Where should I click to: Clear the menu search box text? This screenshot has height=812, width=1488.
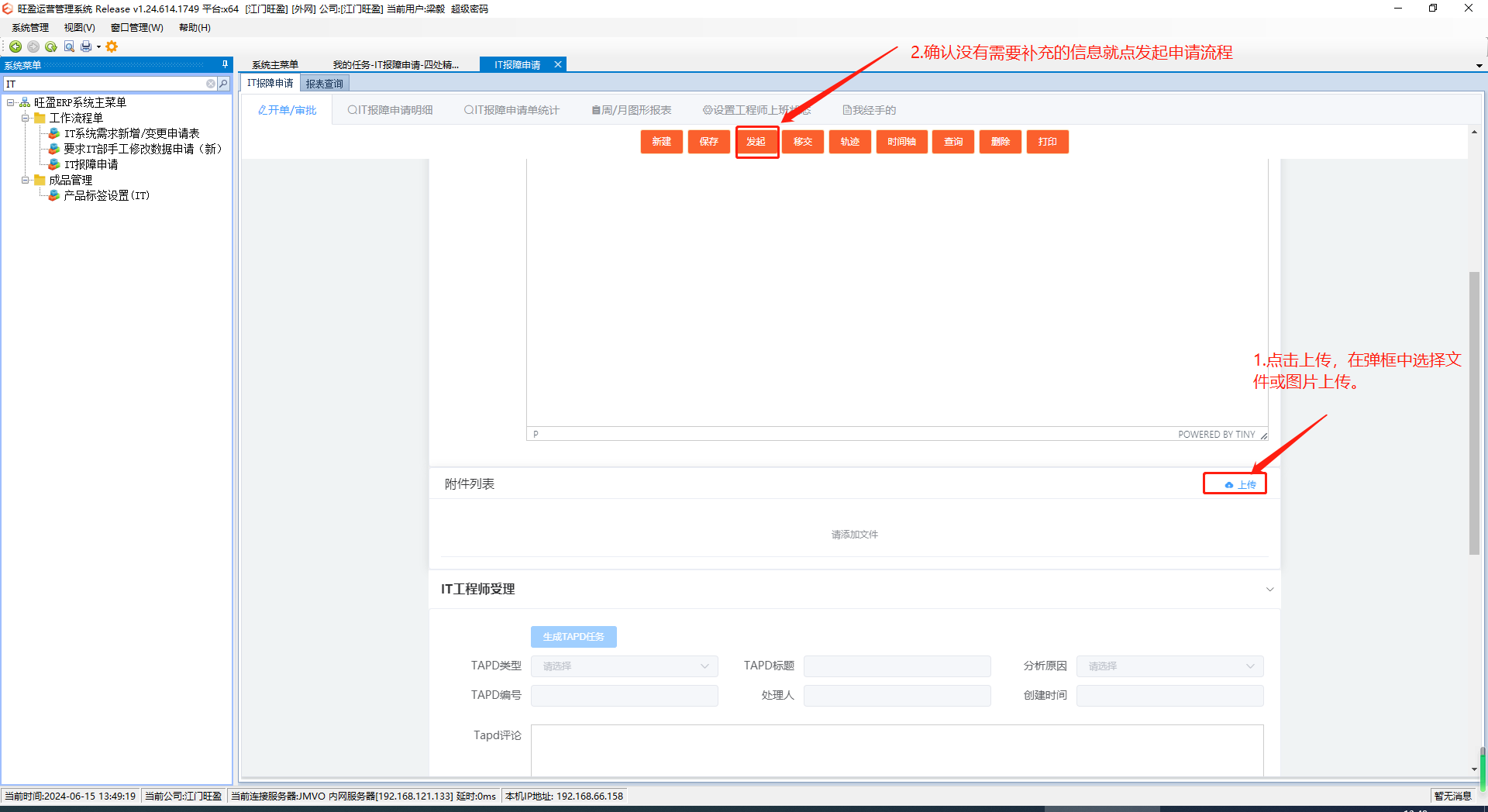211,84
